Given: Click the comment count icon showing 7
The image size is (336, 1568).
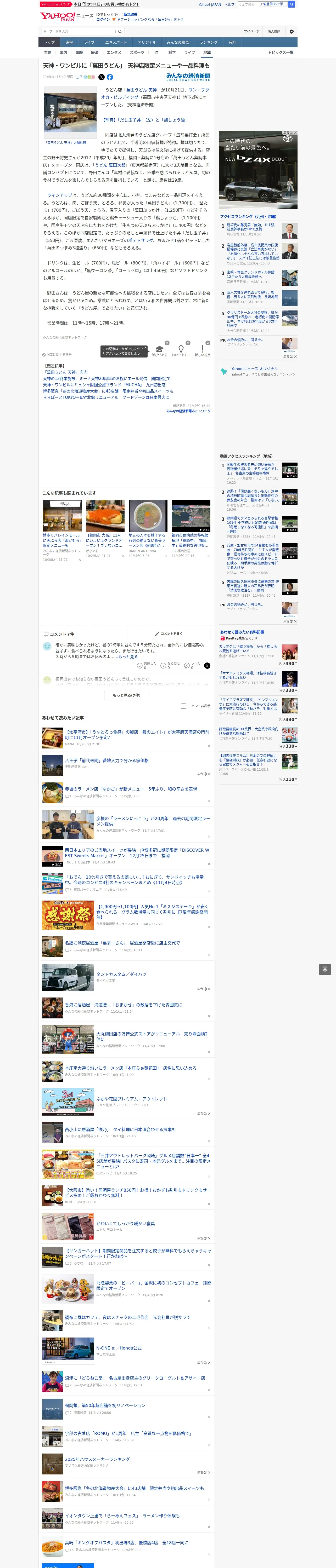Looking at the screenshot, I should pos(79,77).
